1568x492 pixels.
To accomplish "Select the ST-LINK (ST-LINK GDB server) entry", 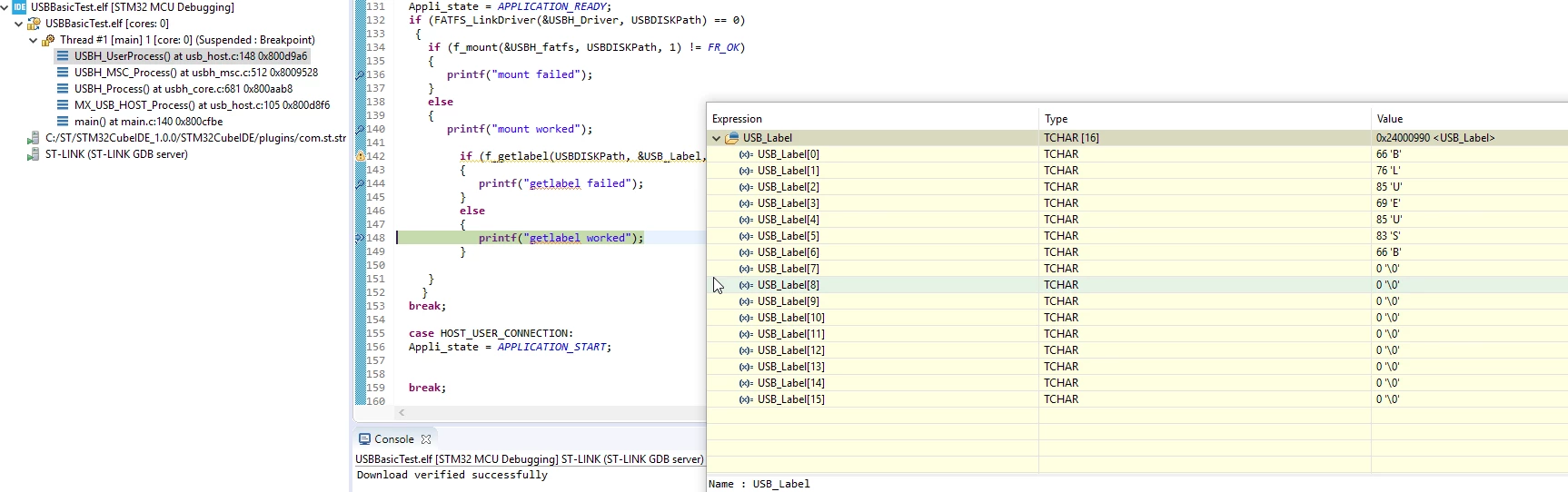I will 116,154.
